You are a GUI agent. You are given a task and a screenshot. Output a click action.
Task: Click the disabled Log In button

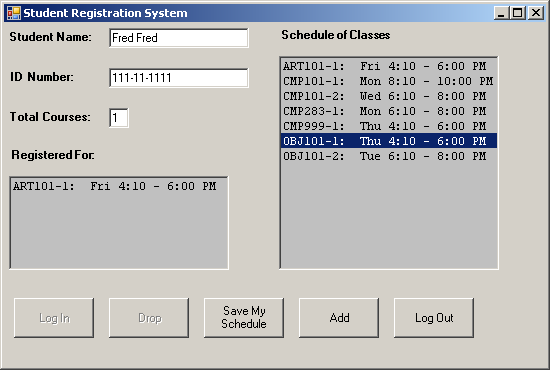pos(54,318)
